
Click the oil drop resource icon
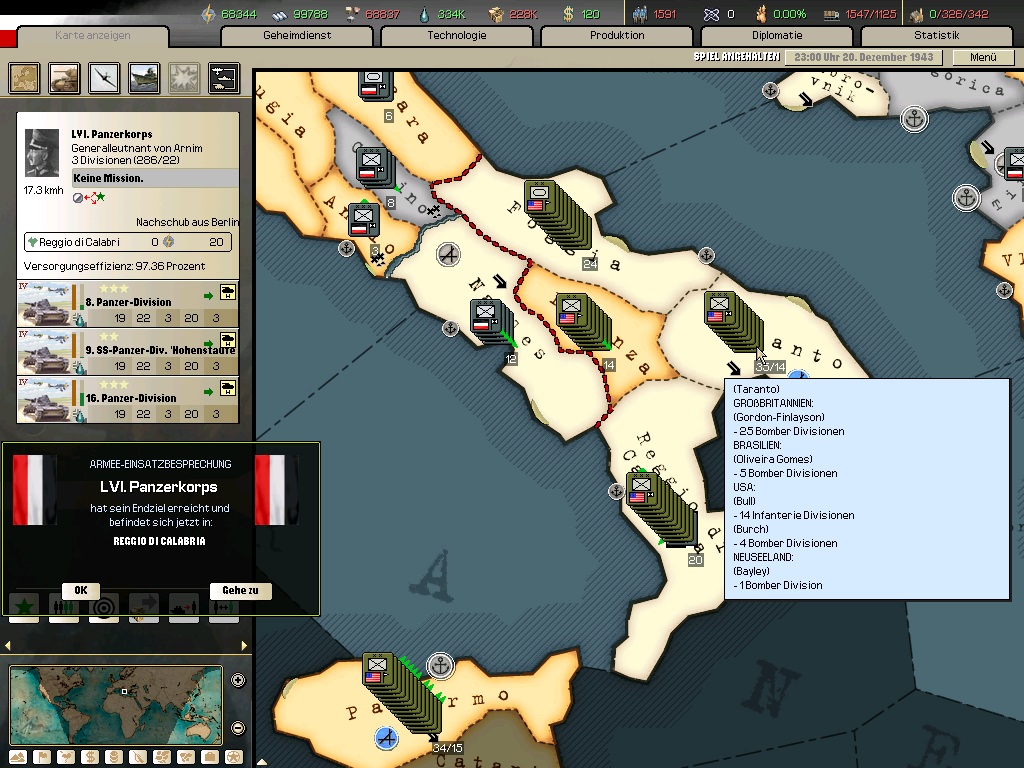pyautogui.click(x=425, y=14)
